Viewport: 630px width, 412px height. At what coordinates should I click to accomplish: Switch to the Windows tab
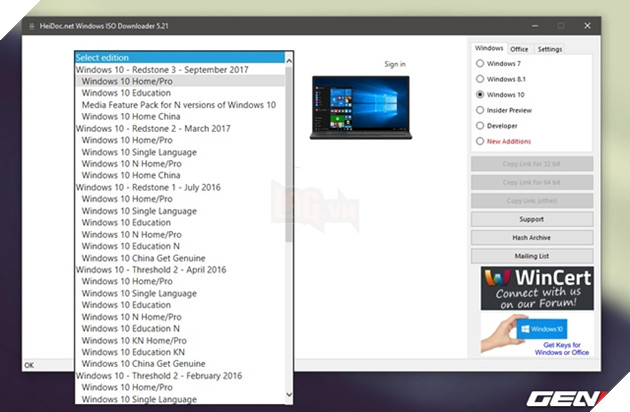[489, 48]
